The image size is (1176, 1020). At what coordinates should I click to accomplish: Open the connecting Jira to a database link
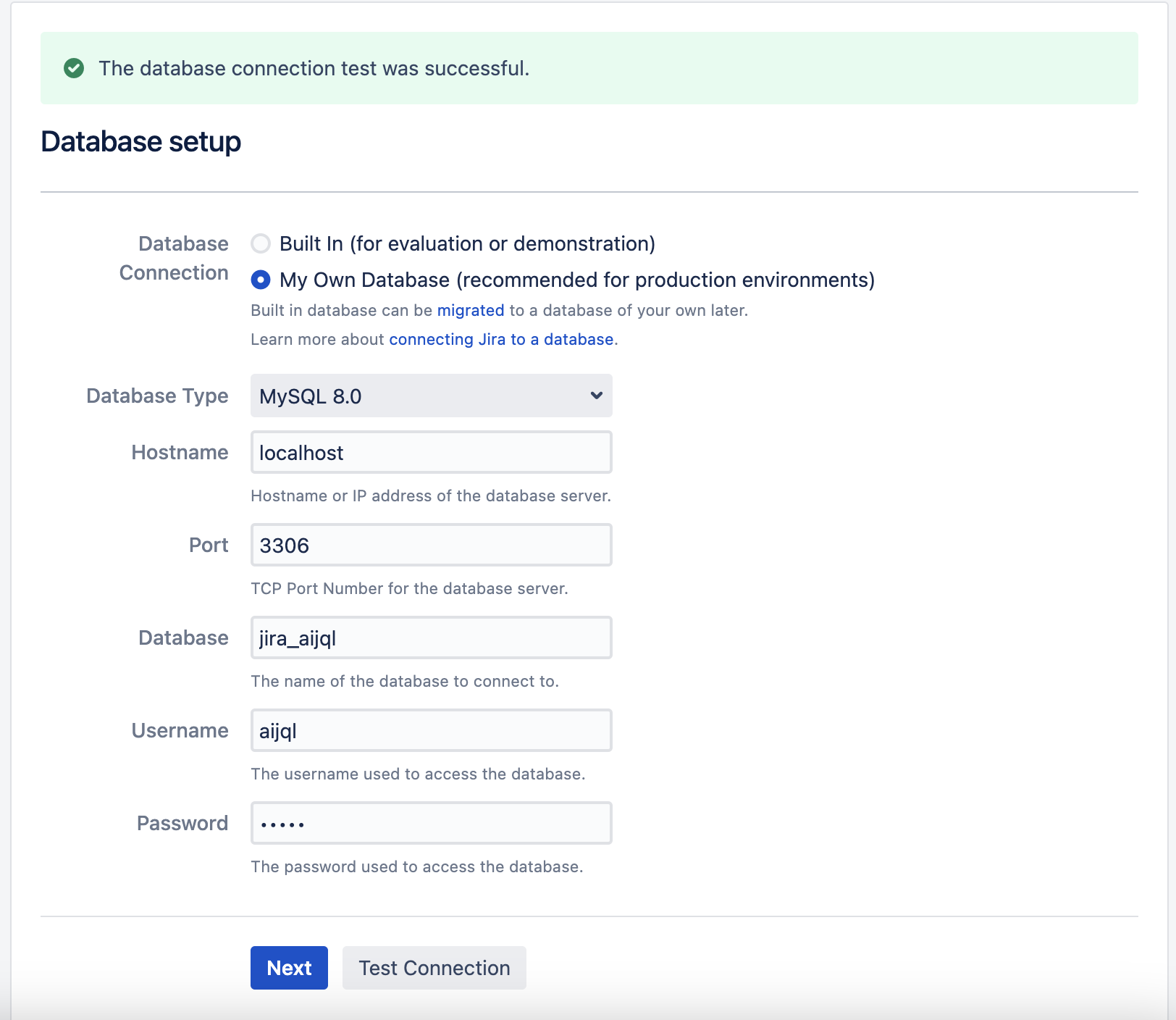click(501, 339)
